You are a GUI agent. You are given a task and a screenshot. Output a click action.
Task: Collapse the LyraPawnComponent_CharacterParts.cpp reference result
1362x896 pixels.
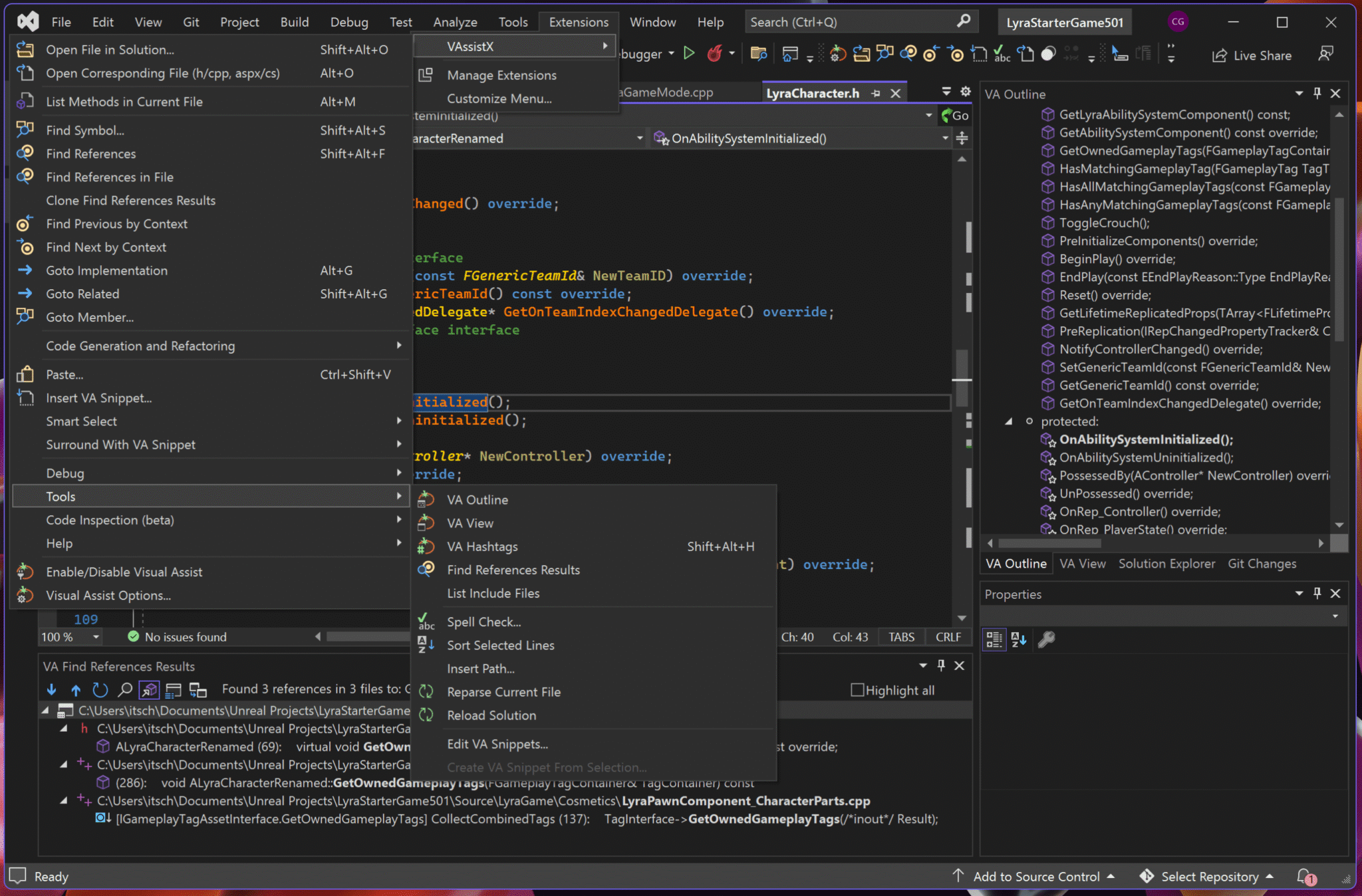[65, 801]
